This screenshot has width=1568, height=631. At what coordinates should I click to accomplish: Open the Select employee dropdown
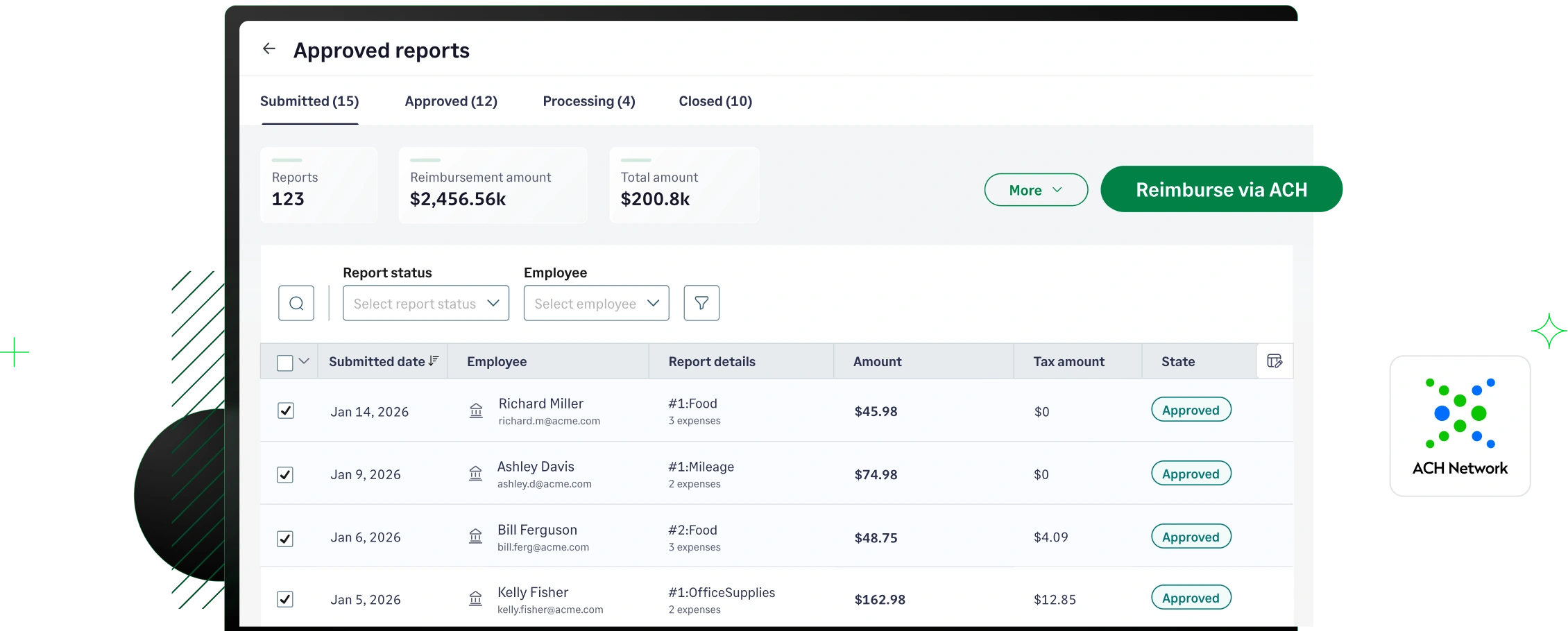click(x=595, y=303)
